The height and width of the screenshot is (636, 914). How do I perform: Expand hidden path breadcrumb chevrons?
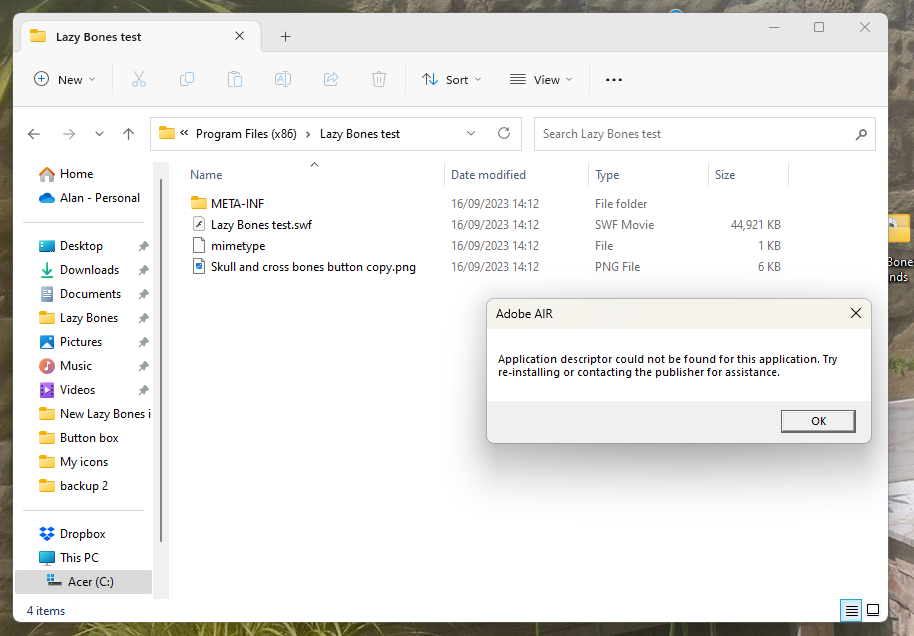click(x=184, y=133)
